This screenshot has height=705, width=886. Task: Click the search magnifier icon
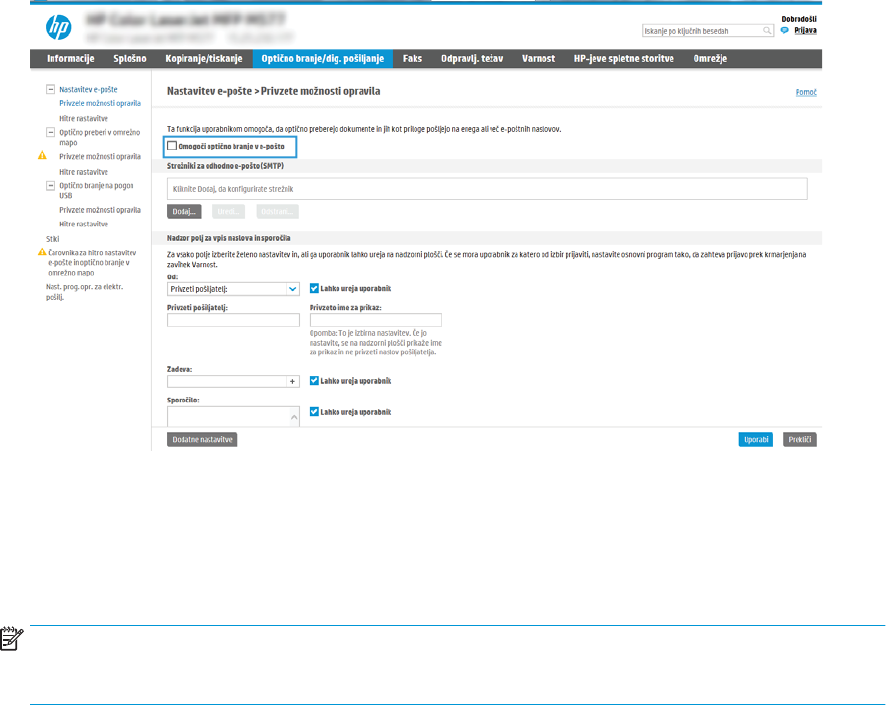pos(768,32)
